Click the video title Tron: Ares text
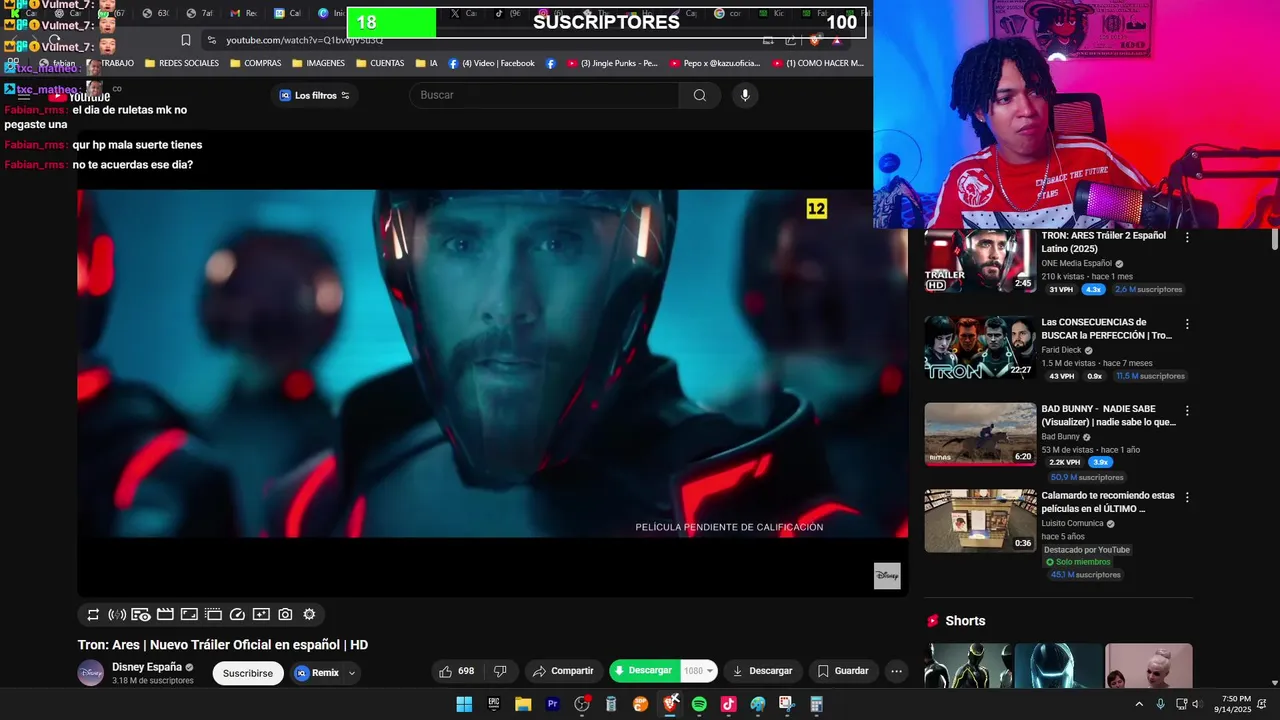Image resolution: width=1280 pixels, height=720 pixels. (x=223, y=645)
